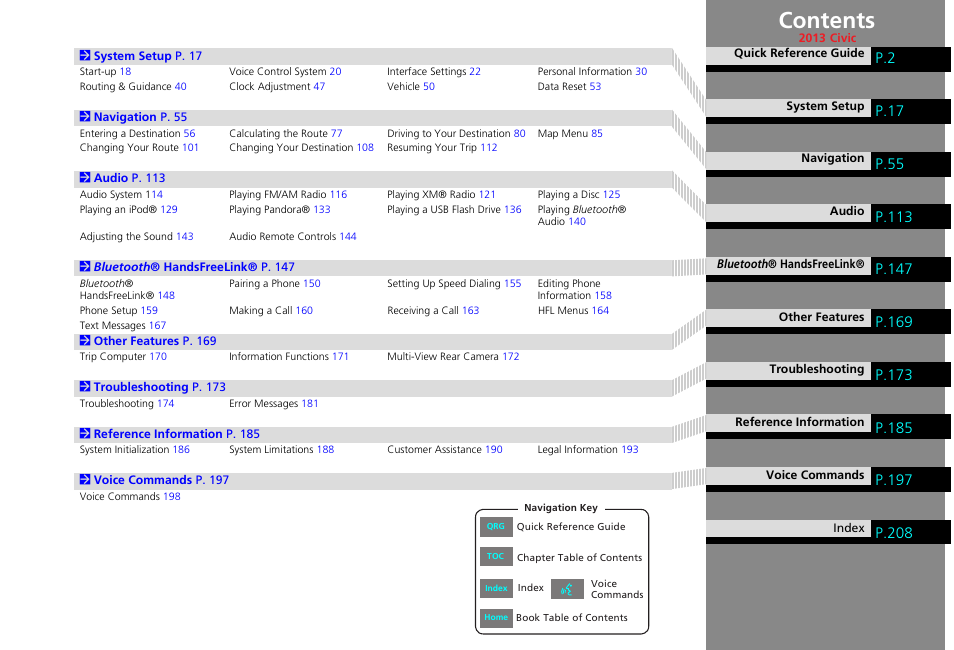Go to Text Messages page 167

point(123,326)
